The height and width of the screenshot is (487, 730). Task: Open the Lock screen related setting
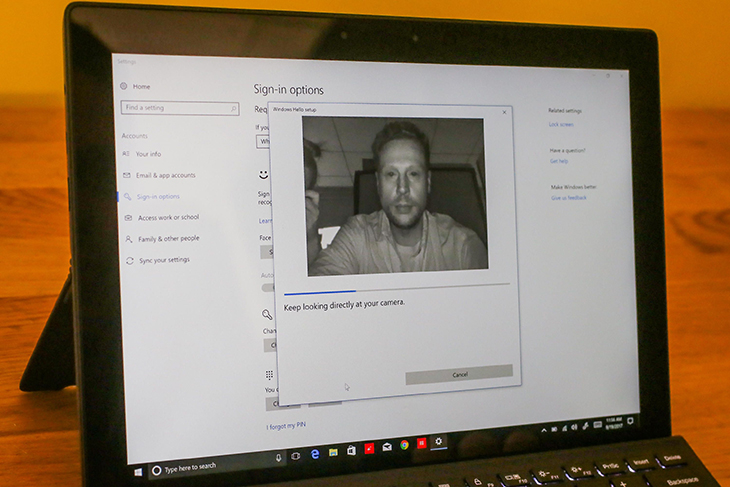(561, 124)
